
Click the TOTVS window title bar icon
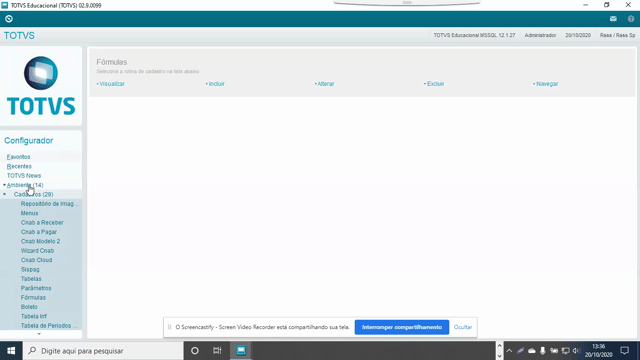pos(4,5)
